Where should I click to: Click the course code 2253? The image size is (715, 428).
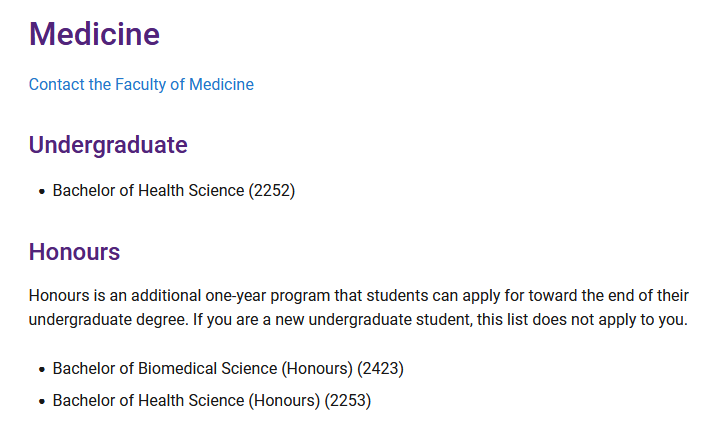348,400
